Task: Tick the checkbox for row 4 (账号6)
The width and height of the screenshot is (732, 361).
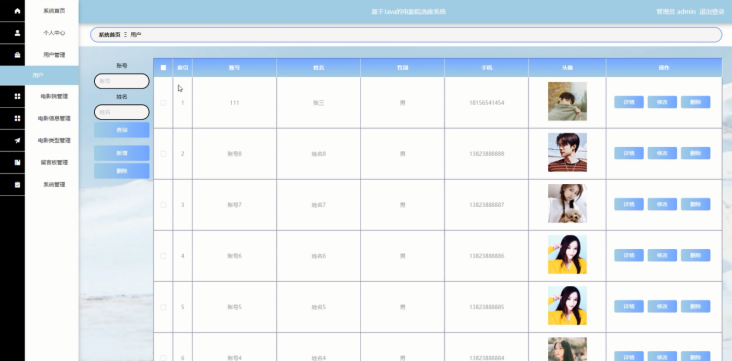Action: tap(163, 256)
